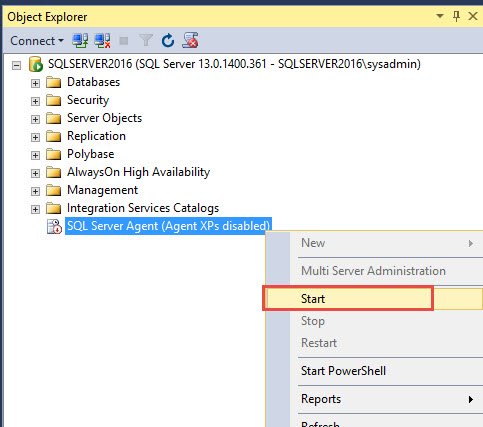This screenshot has width=483, height=427.
Task: Expand the Polybase folder
Action: 35,155
